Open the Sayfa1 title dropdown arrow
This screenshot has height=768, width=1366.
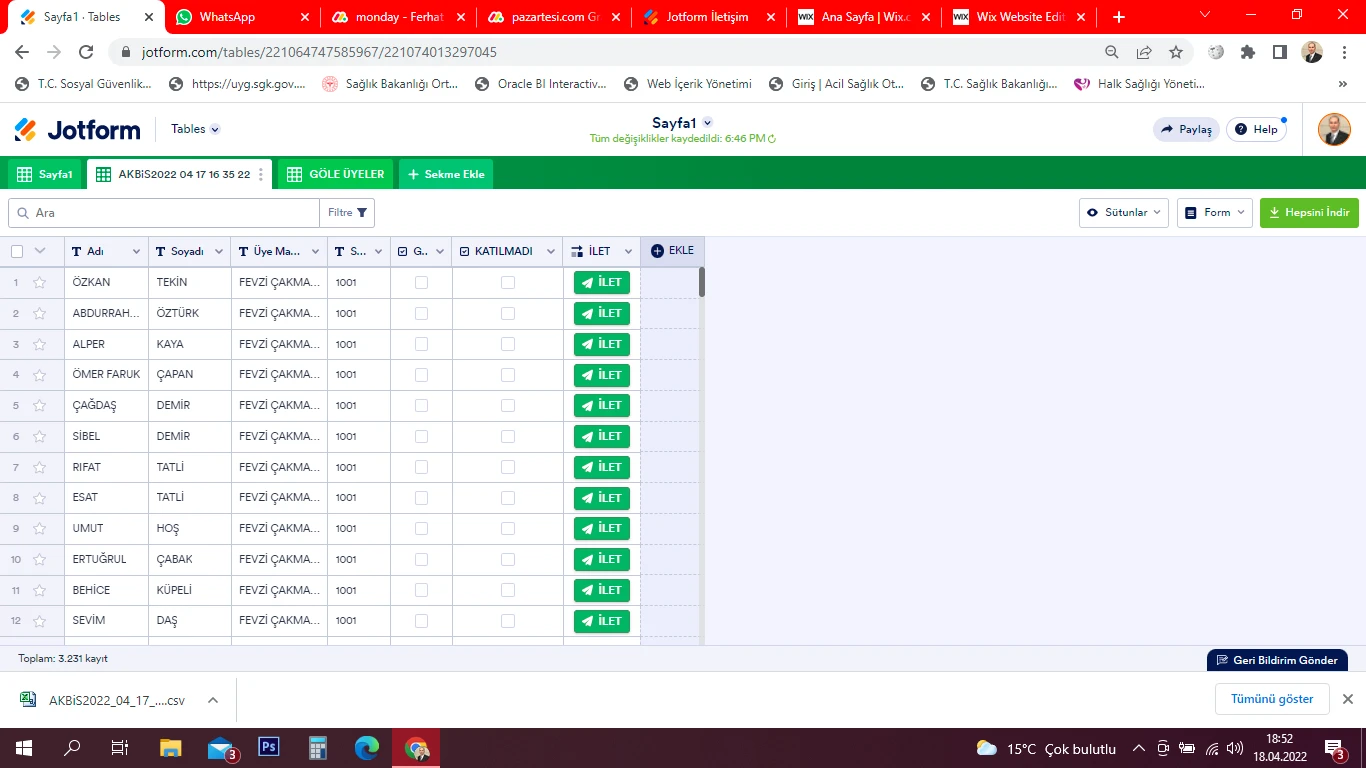pos(706,122)
